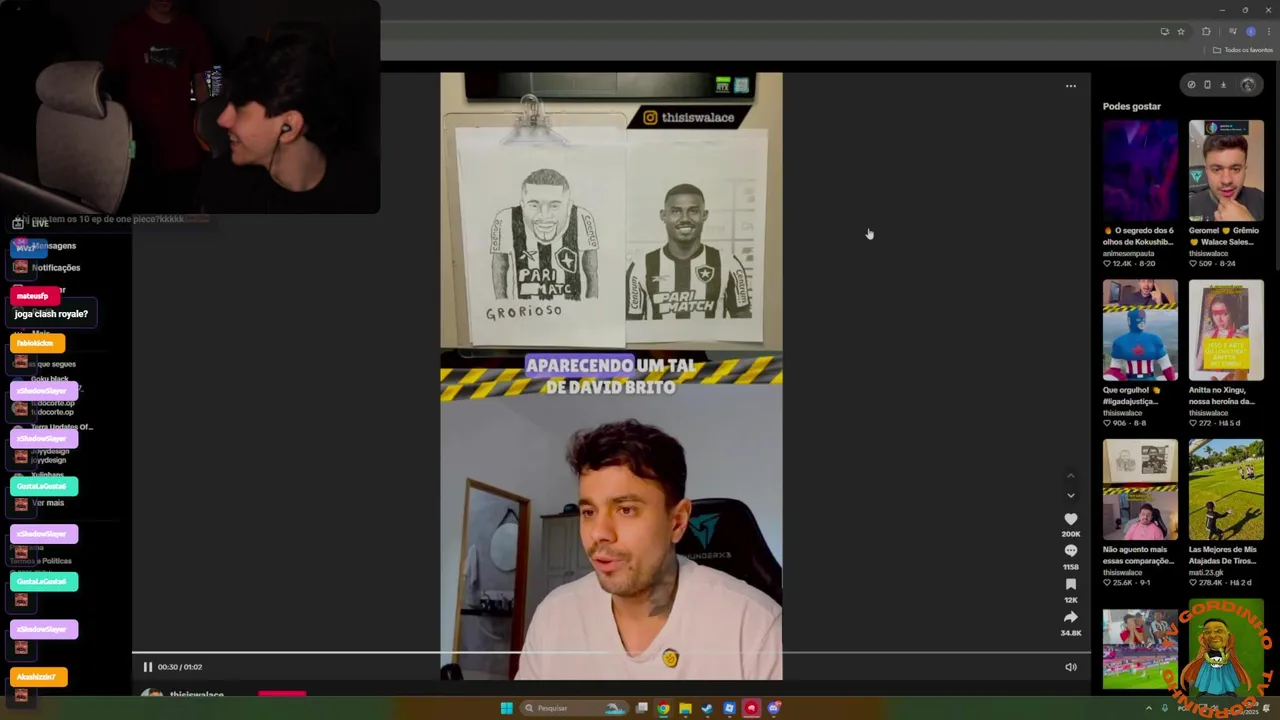Open File Explorer from the taskbar
Viewport: 1280px width, 720px height.
click(685, 708)
